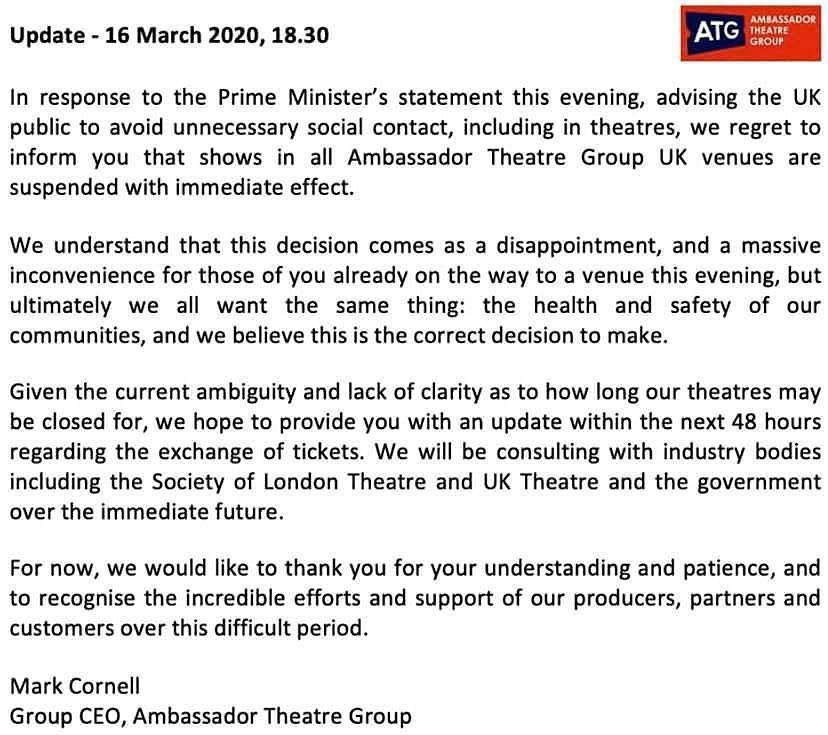Click the ATG Ambassador Theatre Group logo

click(751, 33)
